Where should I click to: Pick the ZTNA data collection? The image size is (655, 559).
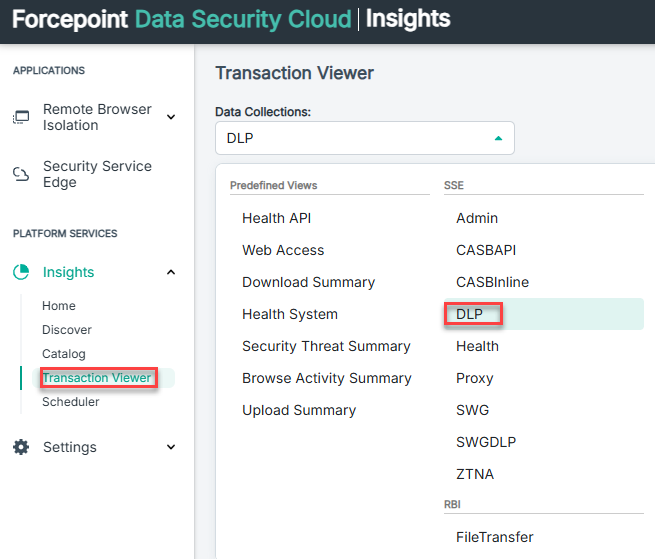(x=475, y=474)
